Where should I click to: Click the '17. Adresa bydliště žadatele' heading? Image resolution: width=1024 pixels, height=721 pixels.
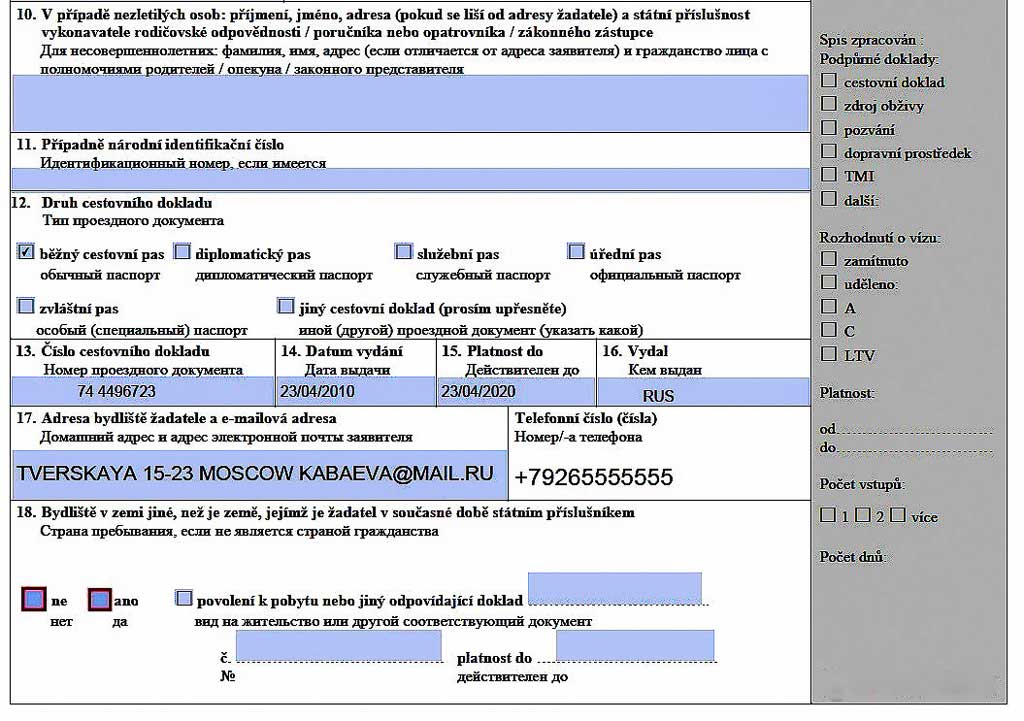[x=176, y=419]
